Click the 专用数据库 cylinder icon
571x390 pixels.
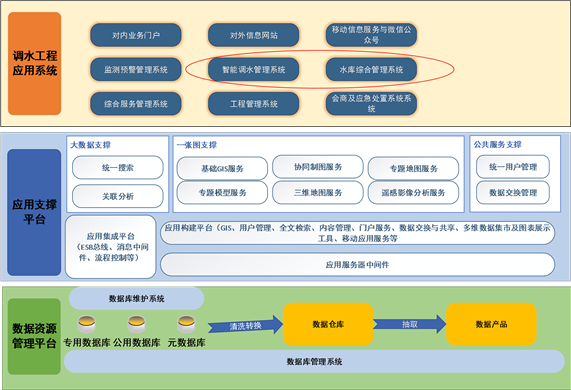pyautogui.click(x=87, y=324)
